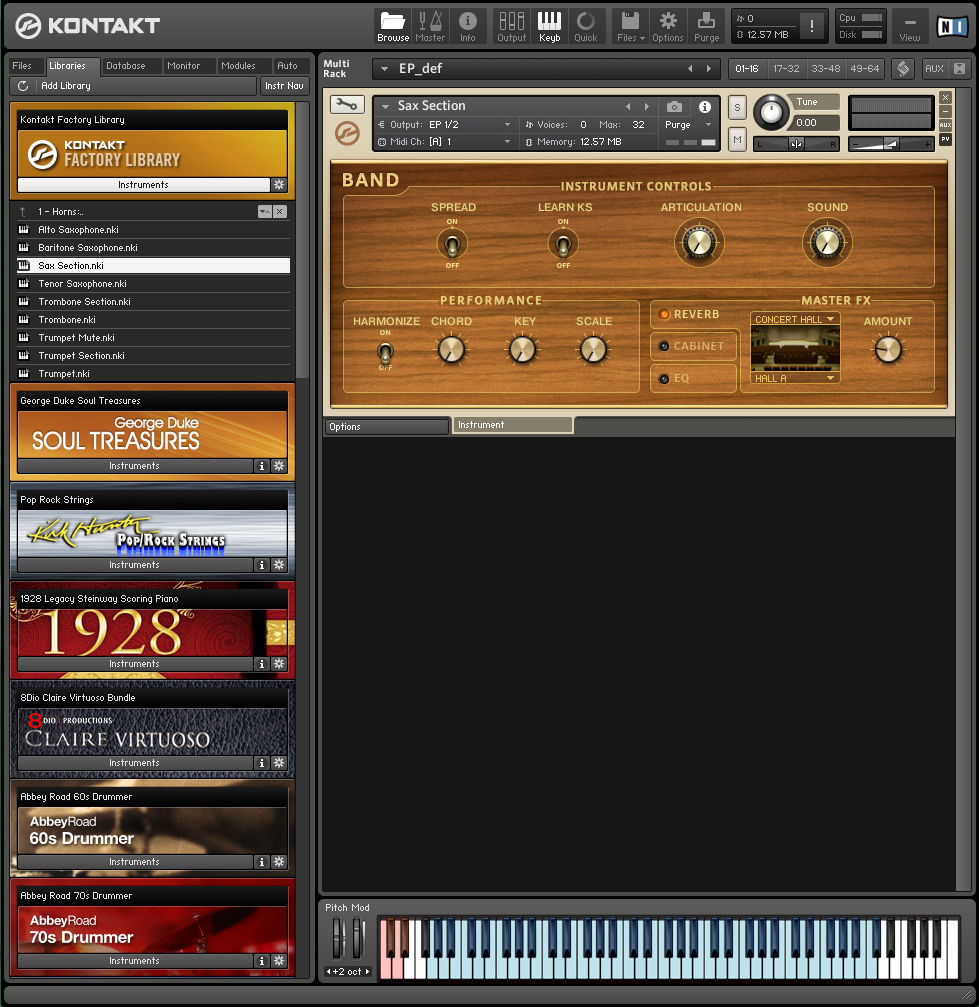
Task: Show rack page 17-32
Action: pos(786,69)
